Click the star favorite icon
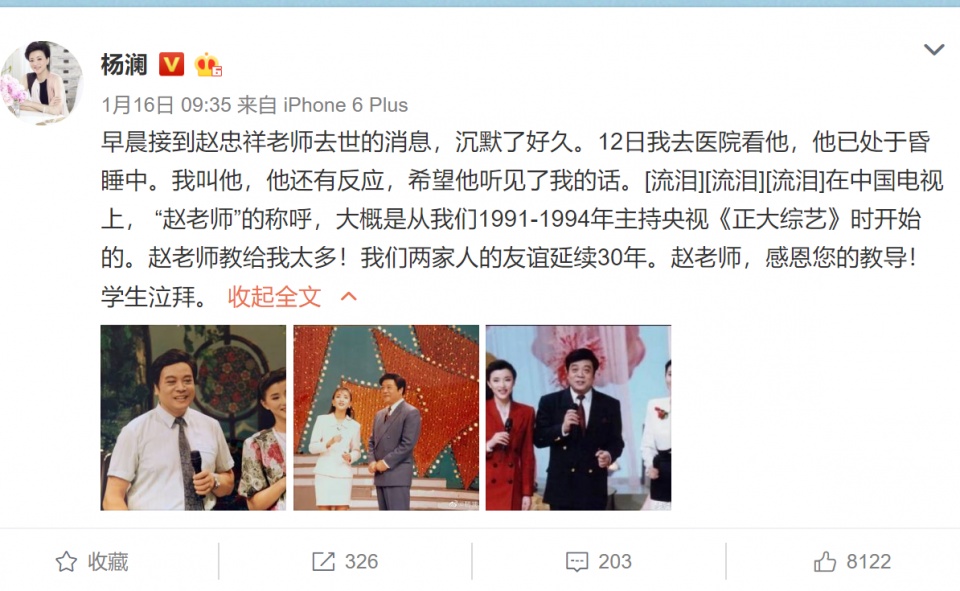 (66, 562)
